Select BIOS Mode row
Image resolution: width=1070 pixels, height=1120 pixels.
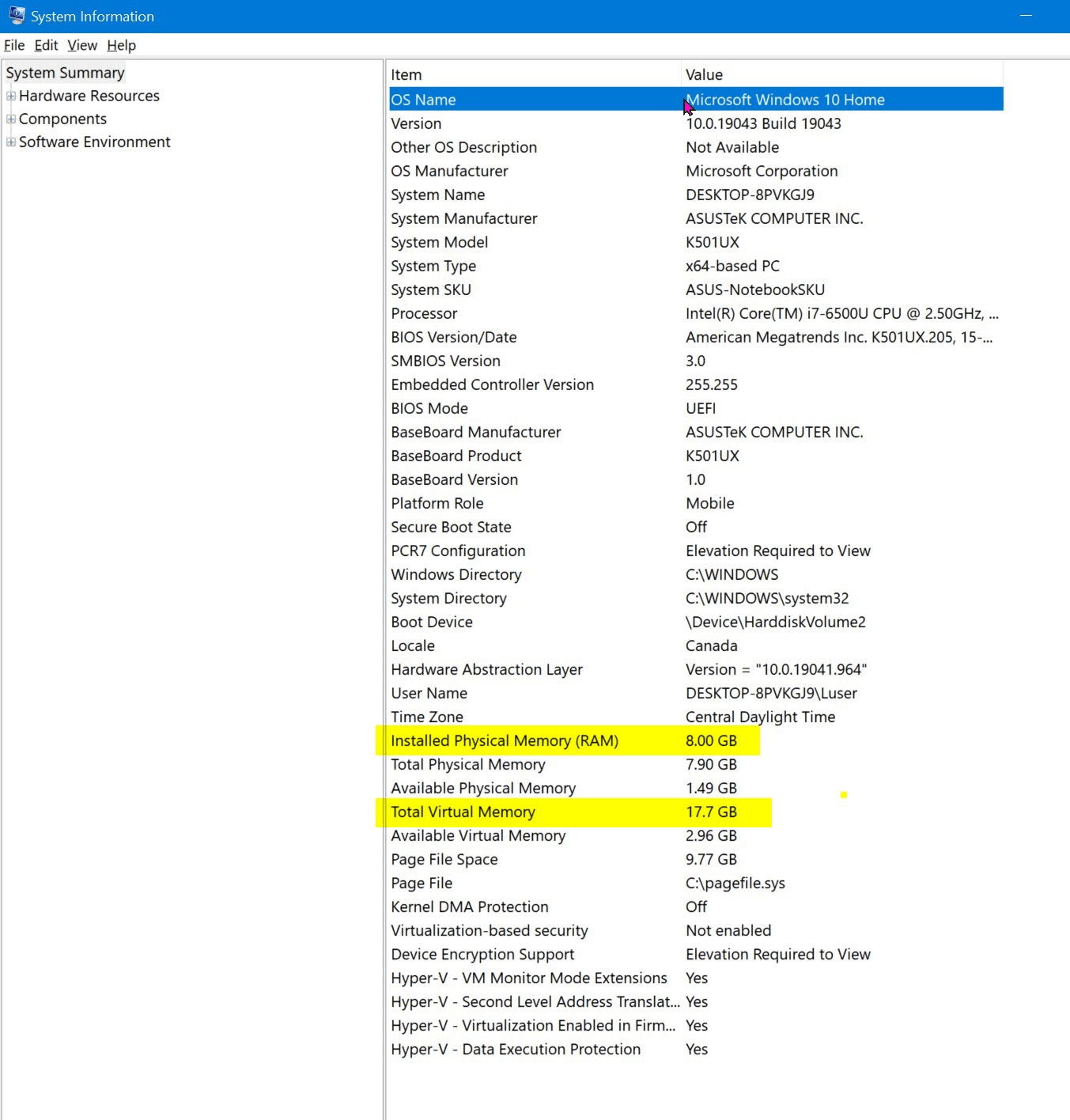(x=696, y=408)
